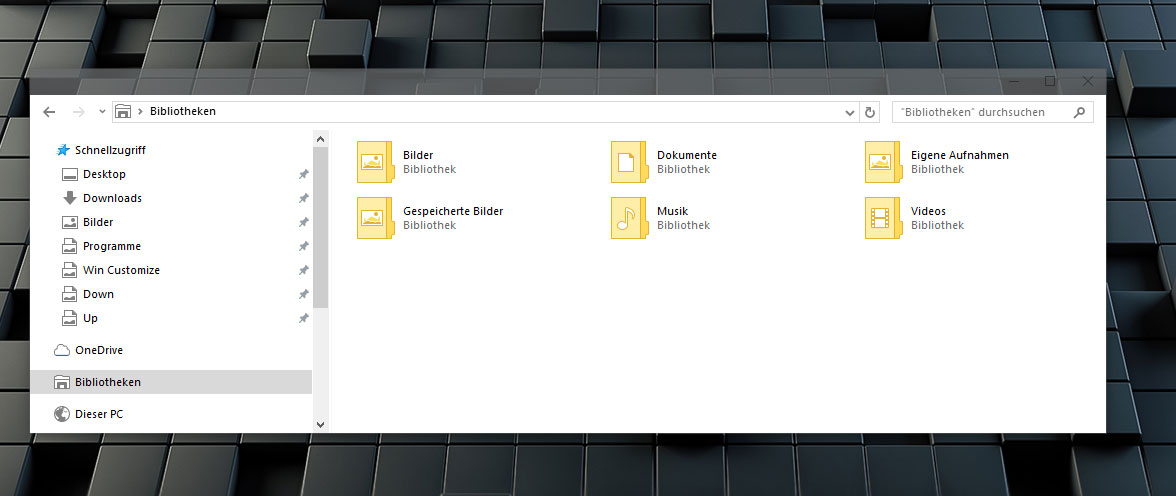Click the Down folder icon in sidebar
The height and width of the screenshot is (496, 1176).
tap(69, 294)
